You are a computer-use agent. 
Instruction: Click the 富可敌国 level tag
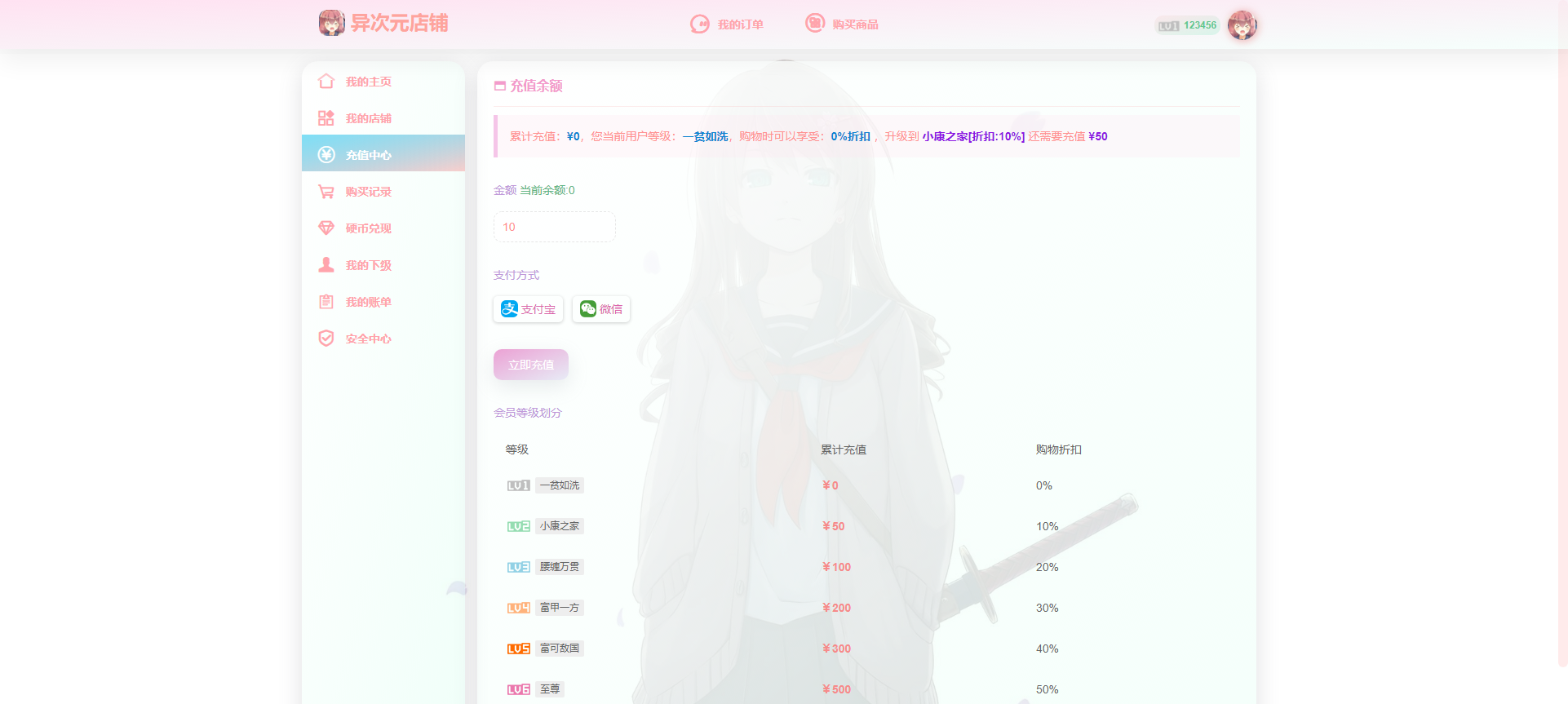560,649
